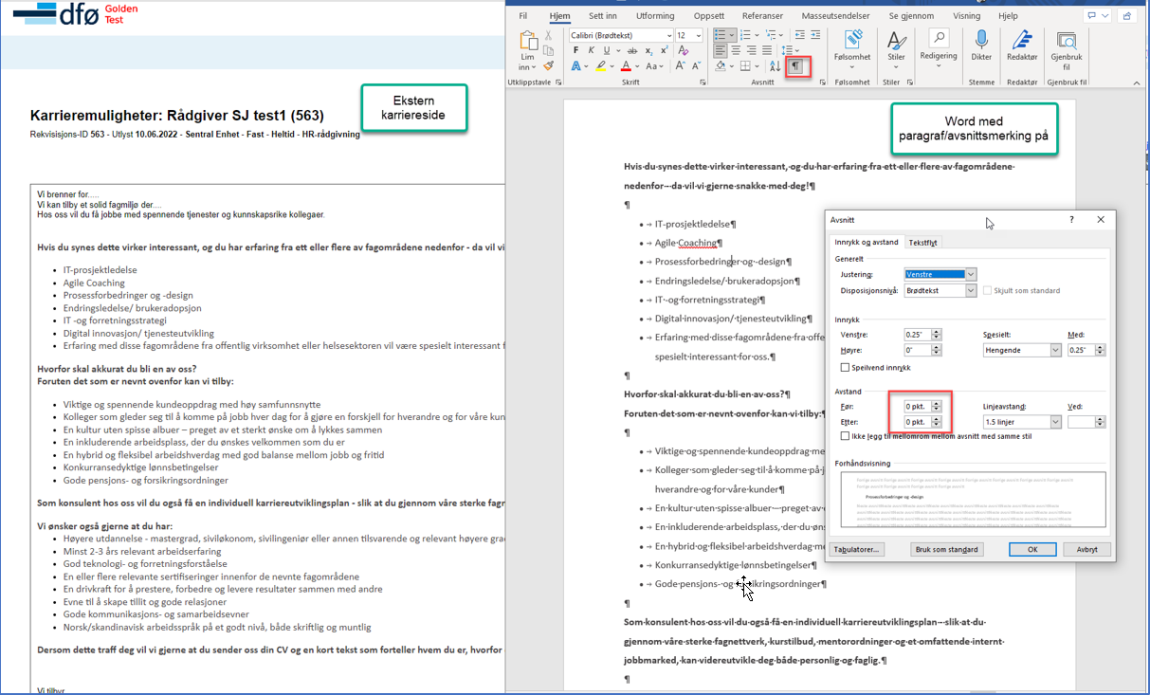Increase indent icon in the ribbon

pos(816,35)
